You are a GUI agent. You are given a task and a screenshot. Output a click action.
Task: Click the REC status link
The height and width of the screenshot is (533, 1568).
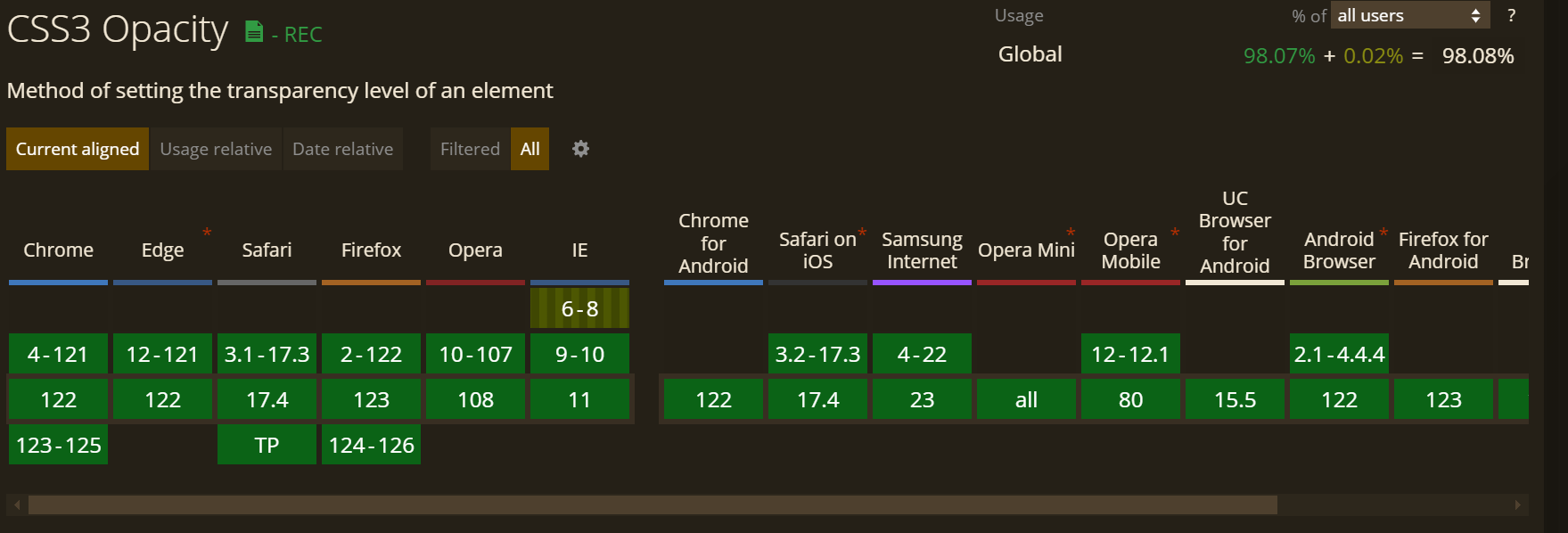303,35
